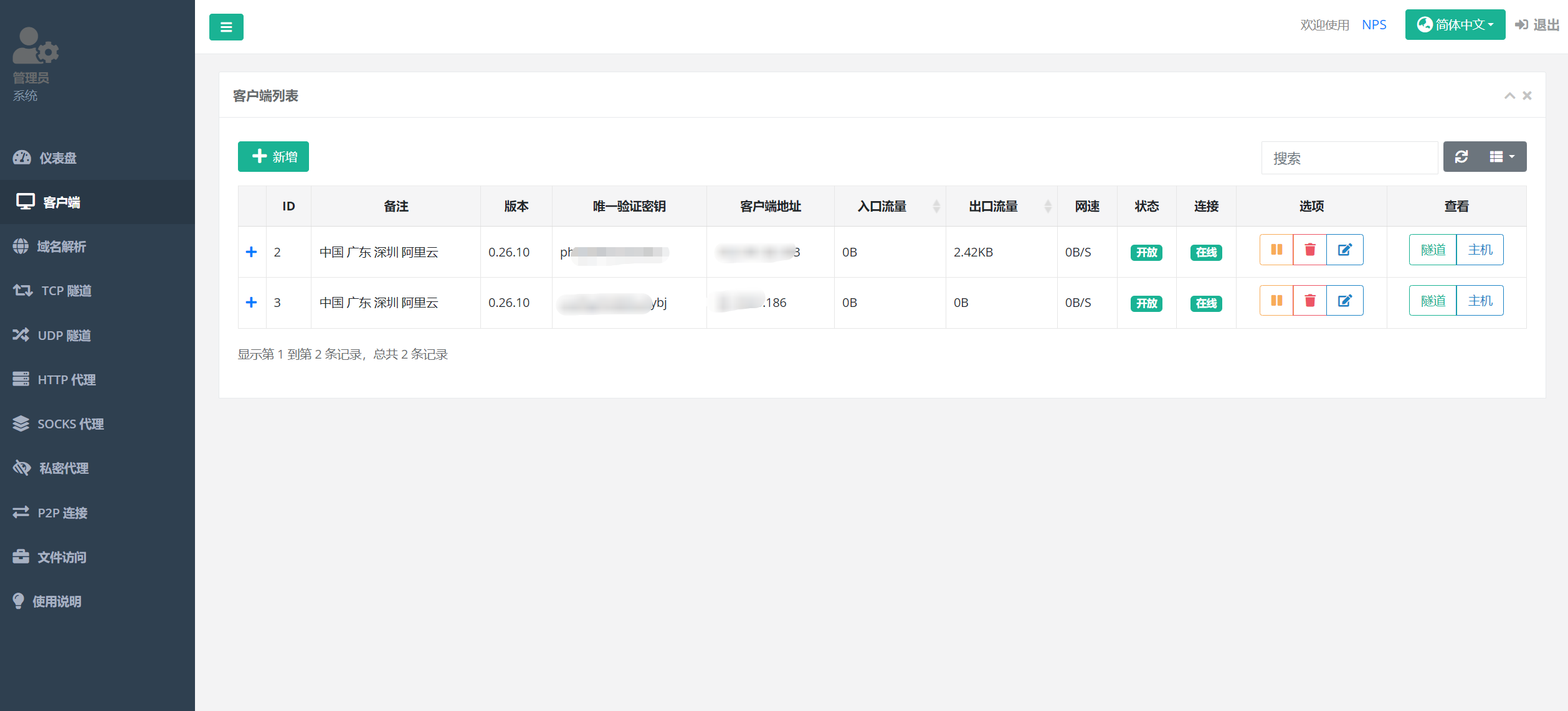1568x711 pixels.
Task: Open 隧道 view for client ID 2
Action: (1432, 250)
